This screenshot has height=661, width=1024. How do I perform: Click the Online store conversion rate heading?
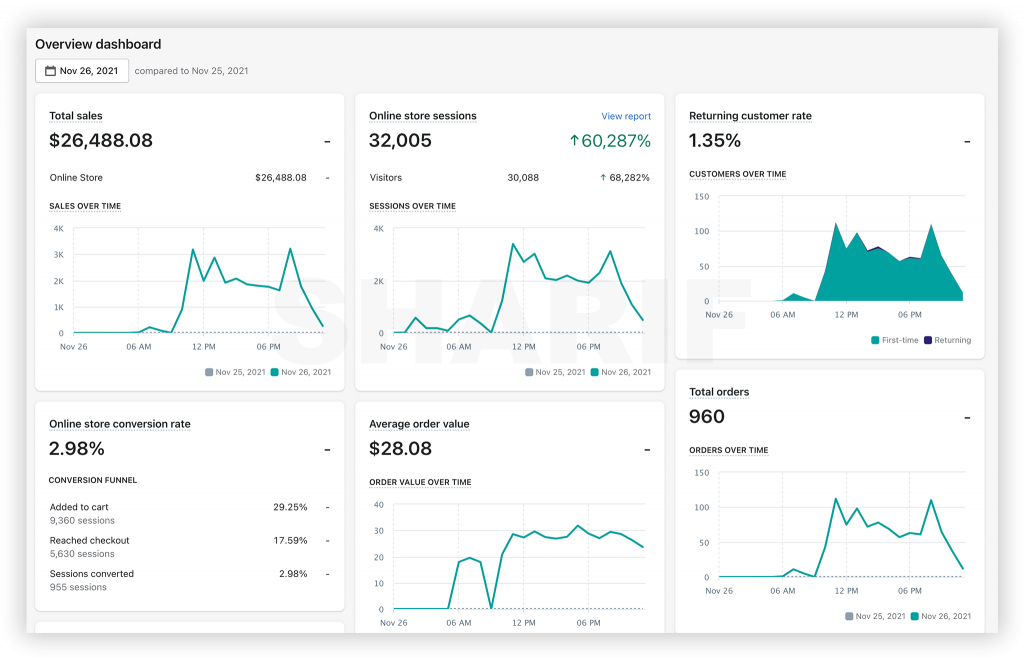[x=120, y=424]
